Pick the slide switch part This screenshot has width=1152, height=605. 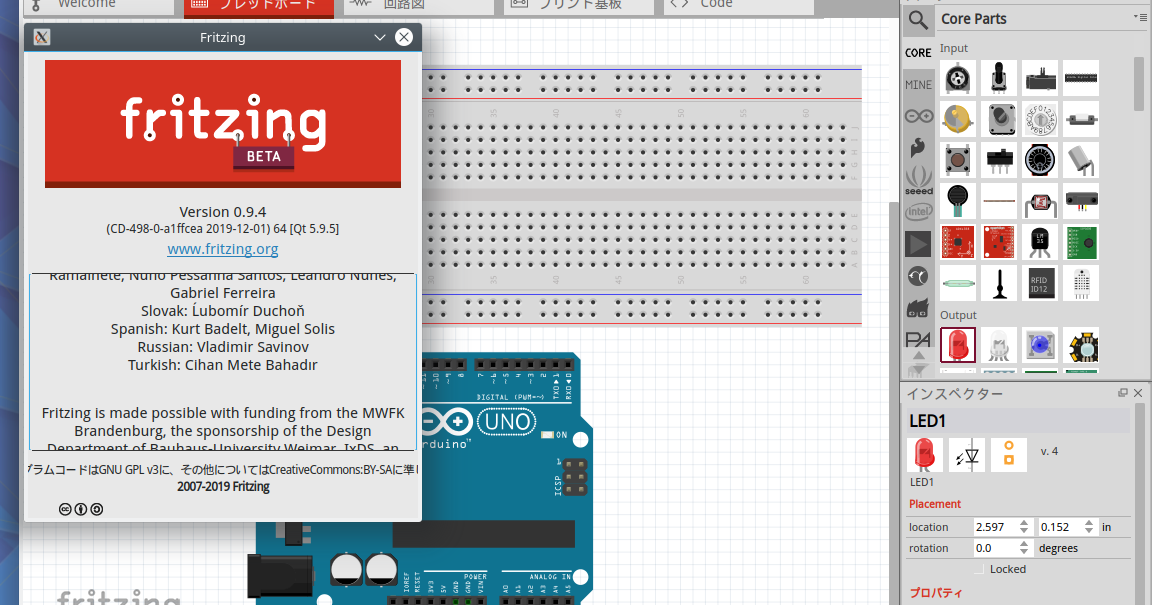(998, 160)
